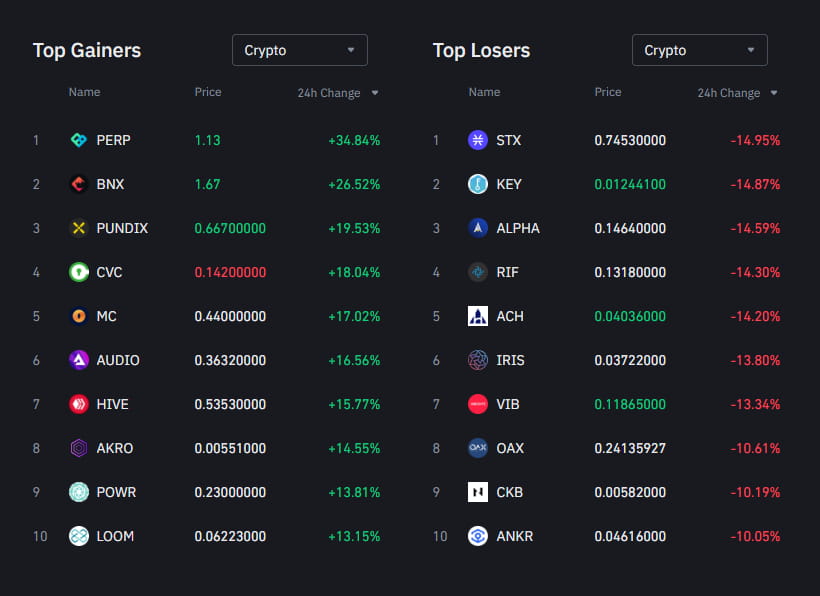Viewport: 820px width, 596px height.
Task: Click the OAX coin icon
Action: coord(477,448)
